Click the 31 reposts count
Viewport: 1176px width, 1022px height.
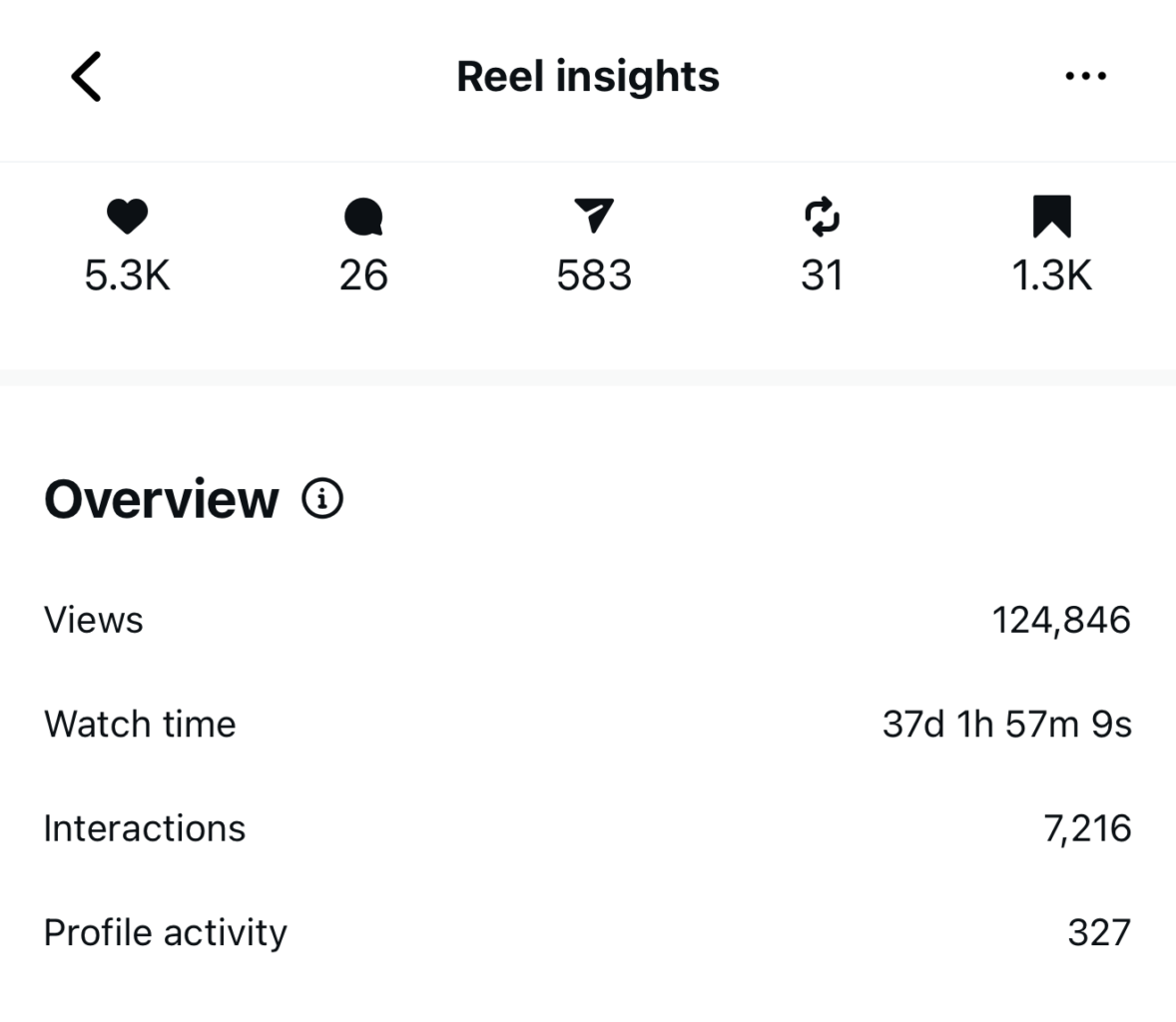point(822,275)
